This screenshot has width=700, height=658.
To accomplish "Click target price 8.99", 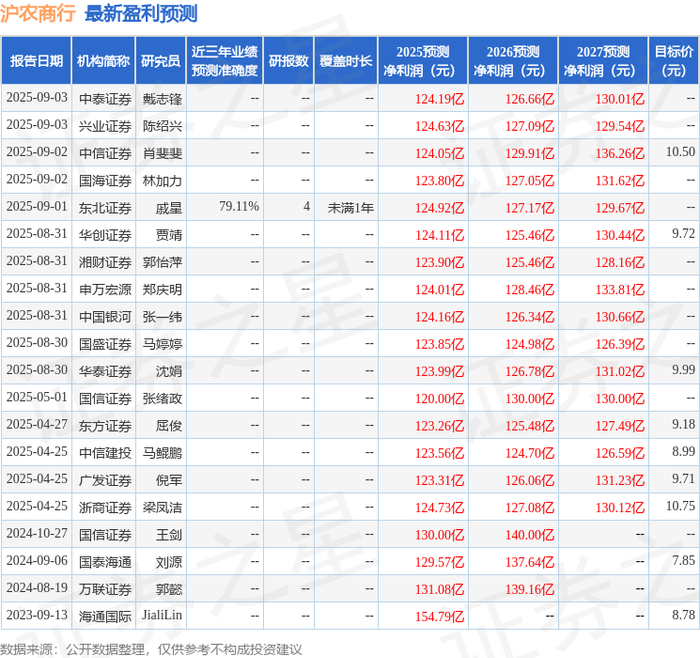I will coord(683,451).
